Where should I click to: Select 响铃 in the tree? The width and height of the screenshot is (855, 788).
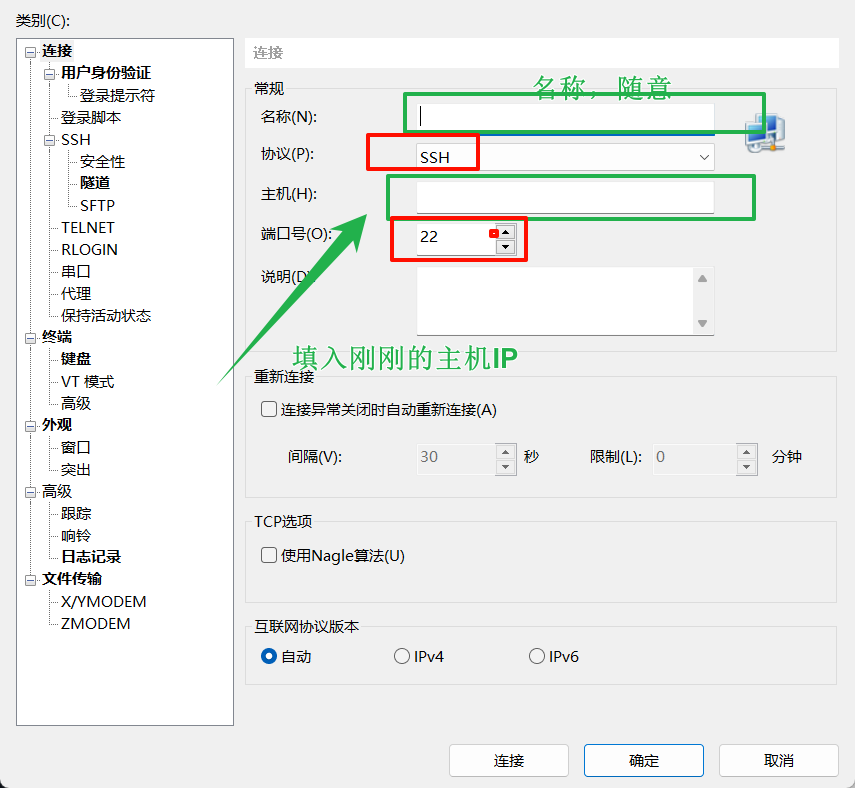(76, 536)
